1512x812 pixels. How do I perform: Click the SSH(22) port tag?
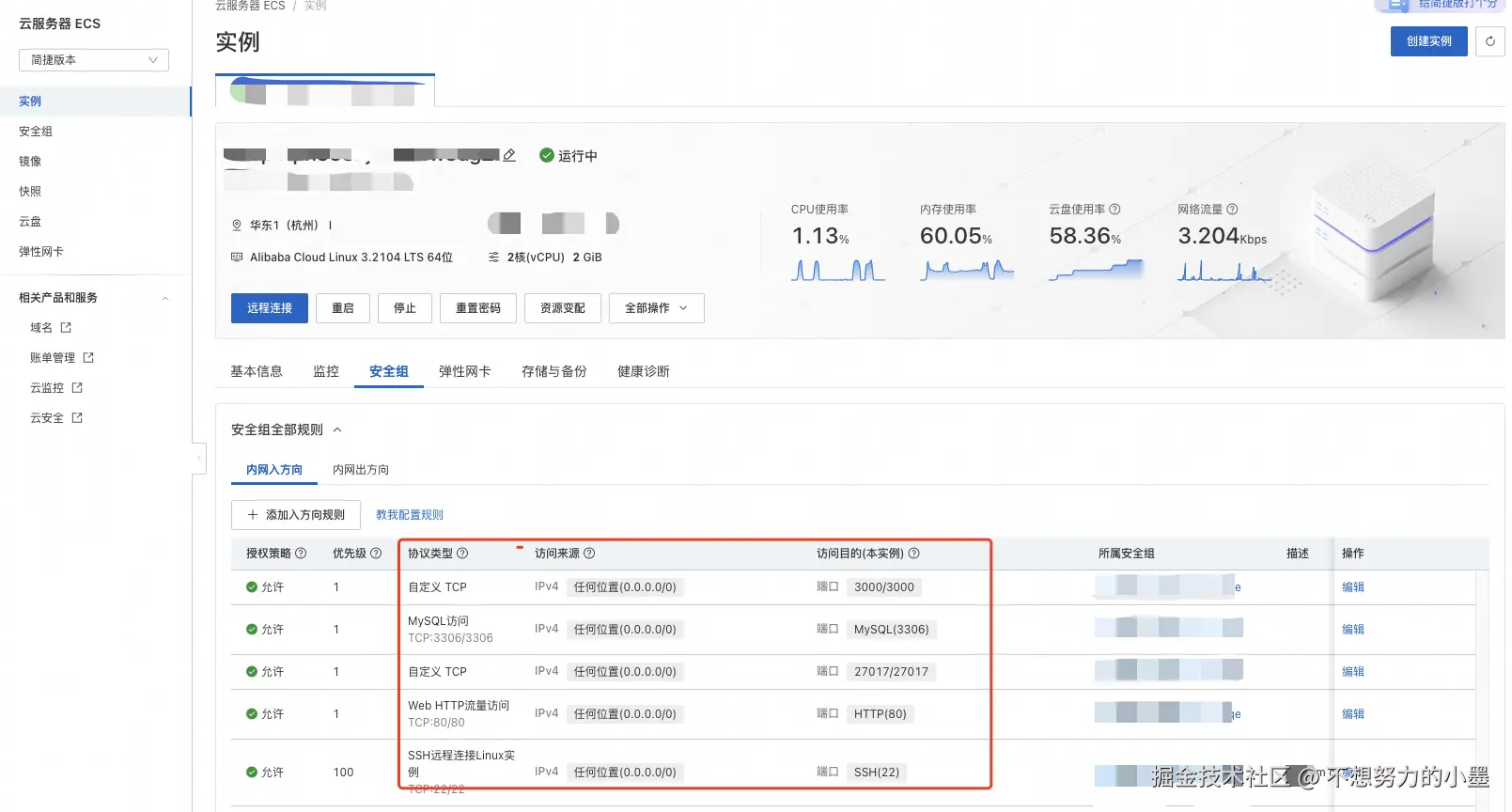pyautogui.click(x=877, y=773)
